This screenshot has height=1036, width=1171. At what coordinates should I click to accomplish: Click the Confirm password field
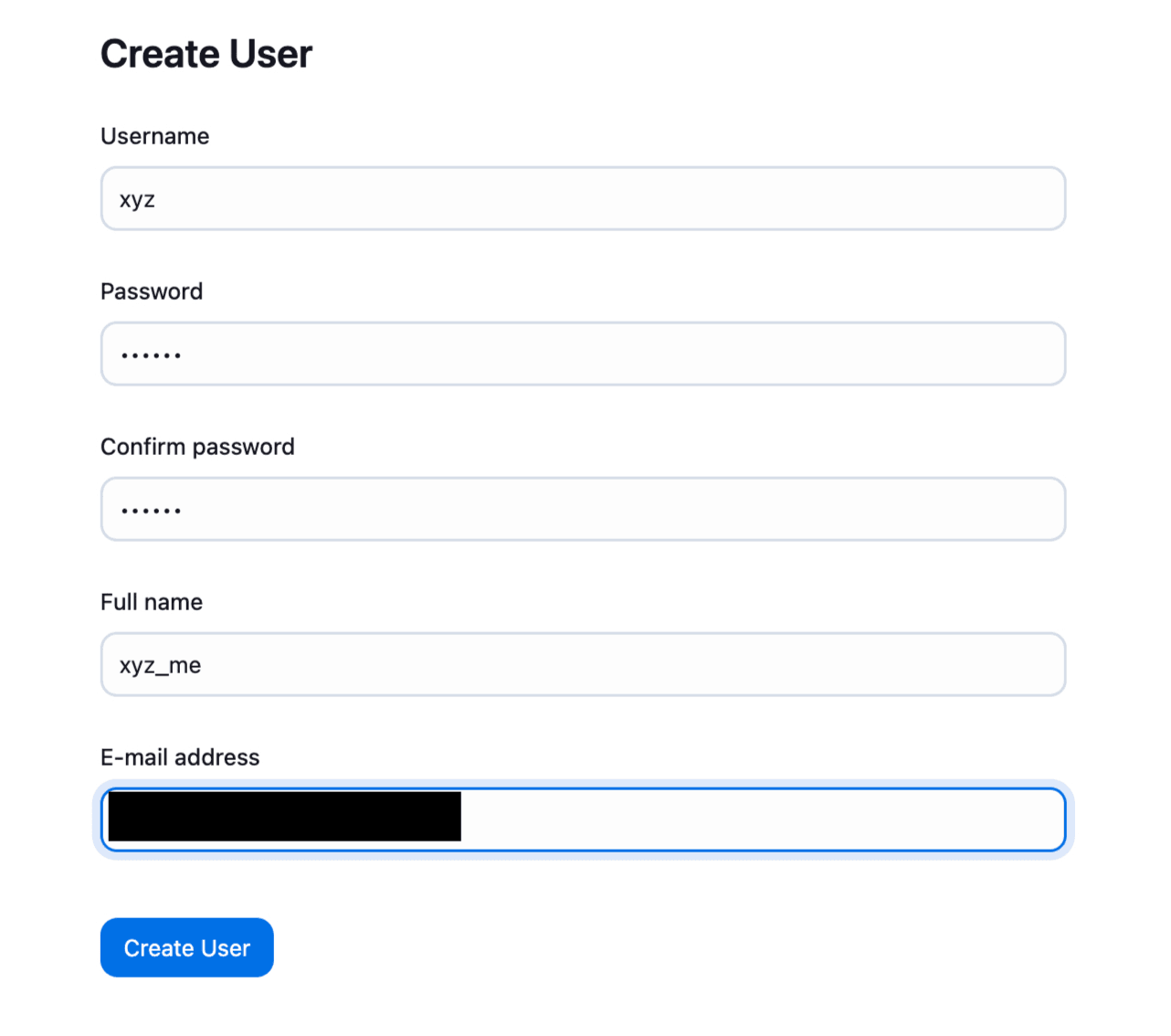pos(583,509)
